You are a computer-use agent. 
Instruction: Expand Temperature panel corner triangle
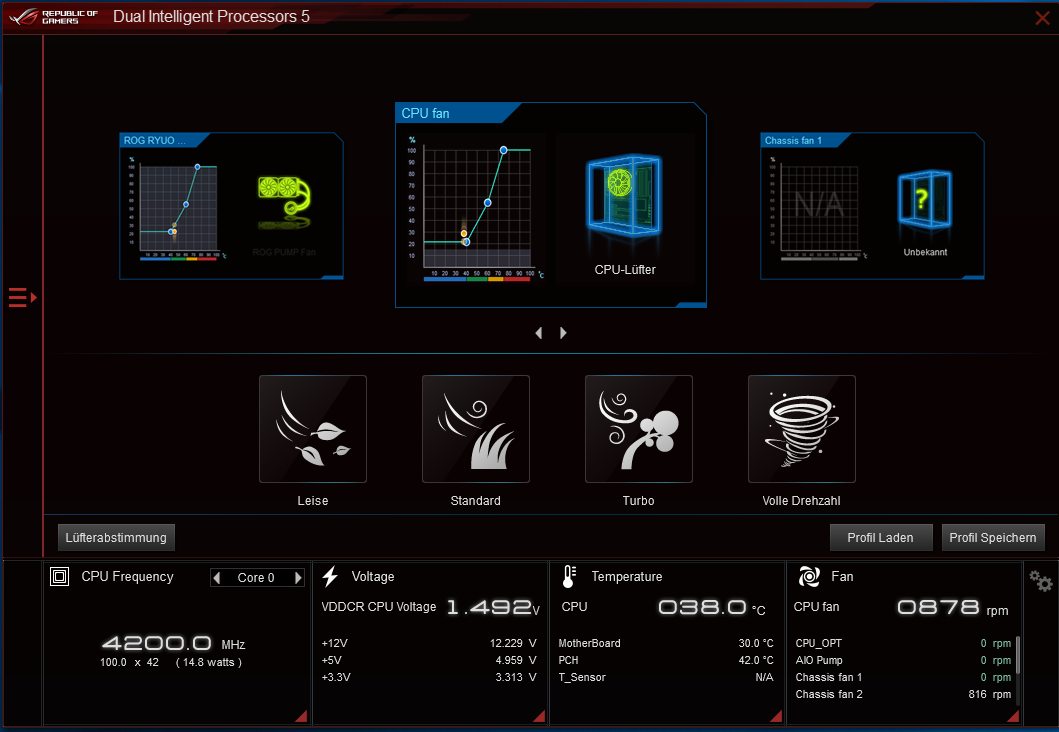[x=776, y=716]
